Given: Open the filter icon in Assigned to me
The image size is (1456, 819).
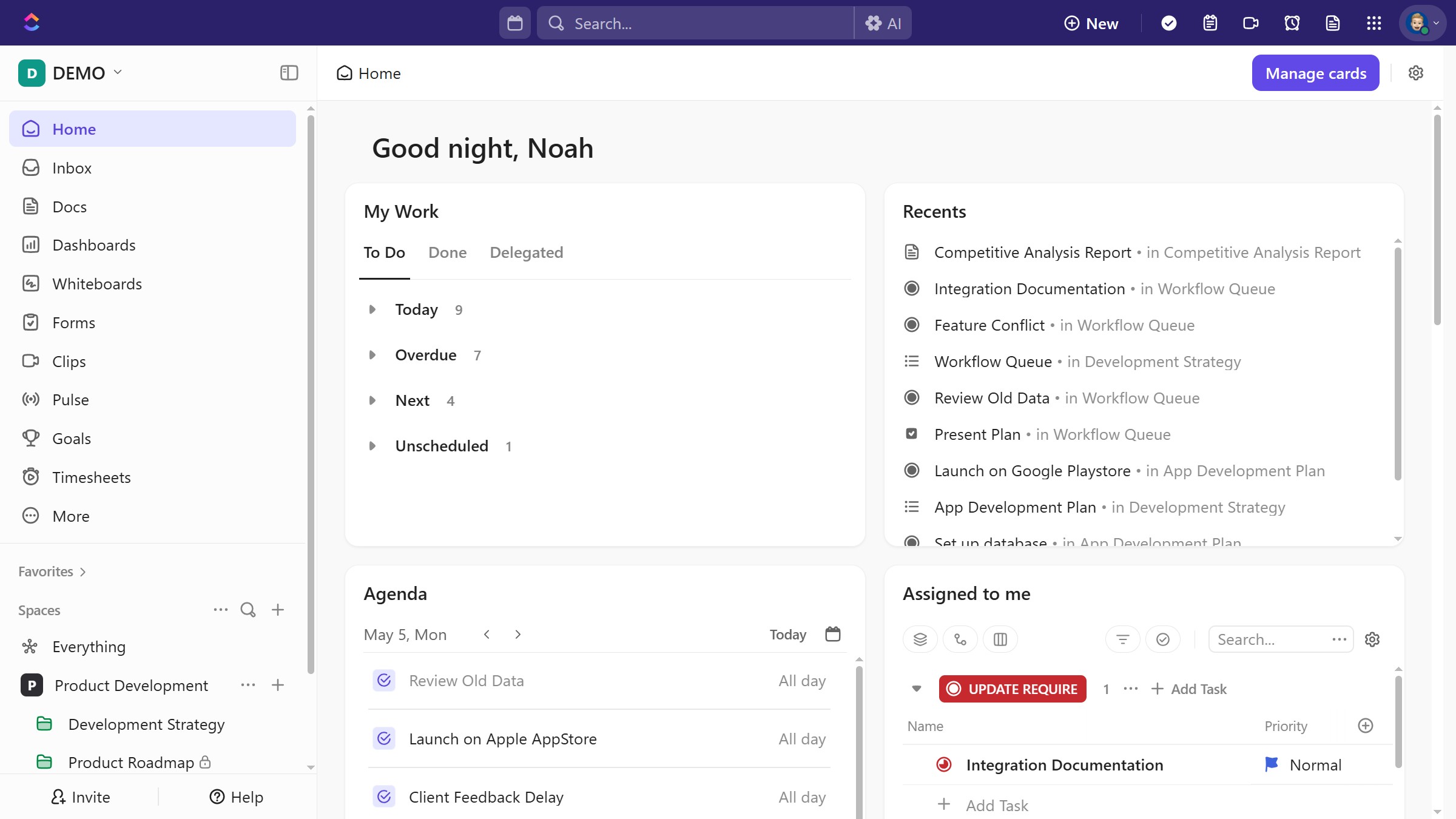Looking at the screenshot, I should coord(1122,639).
